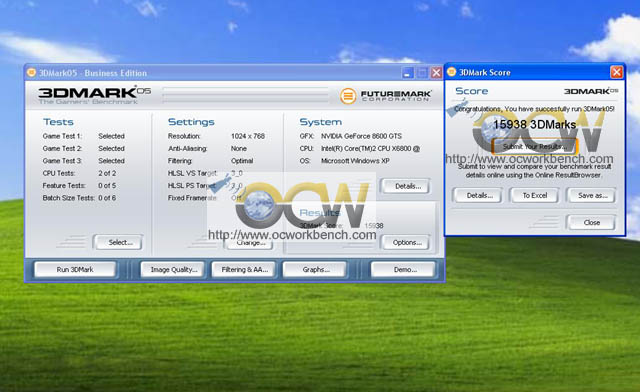Close the 3DMark Score dialog with X
The image size is (640, 392).
tap(616, 72)
